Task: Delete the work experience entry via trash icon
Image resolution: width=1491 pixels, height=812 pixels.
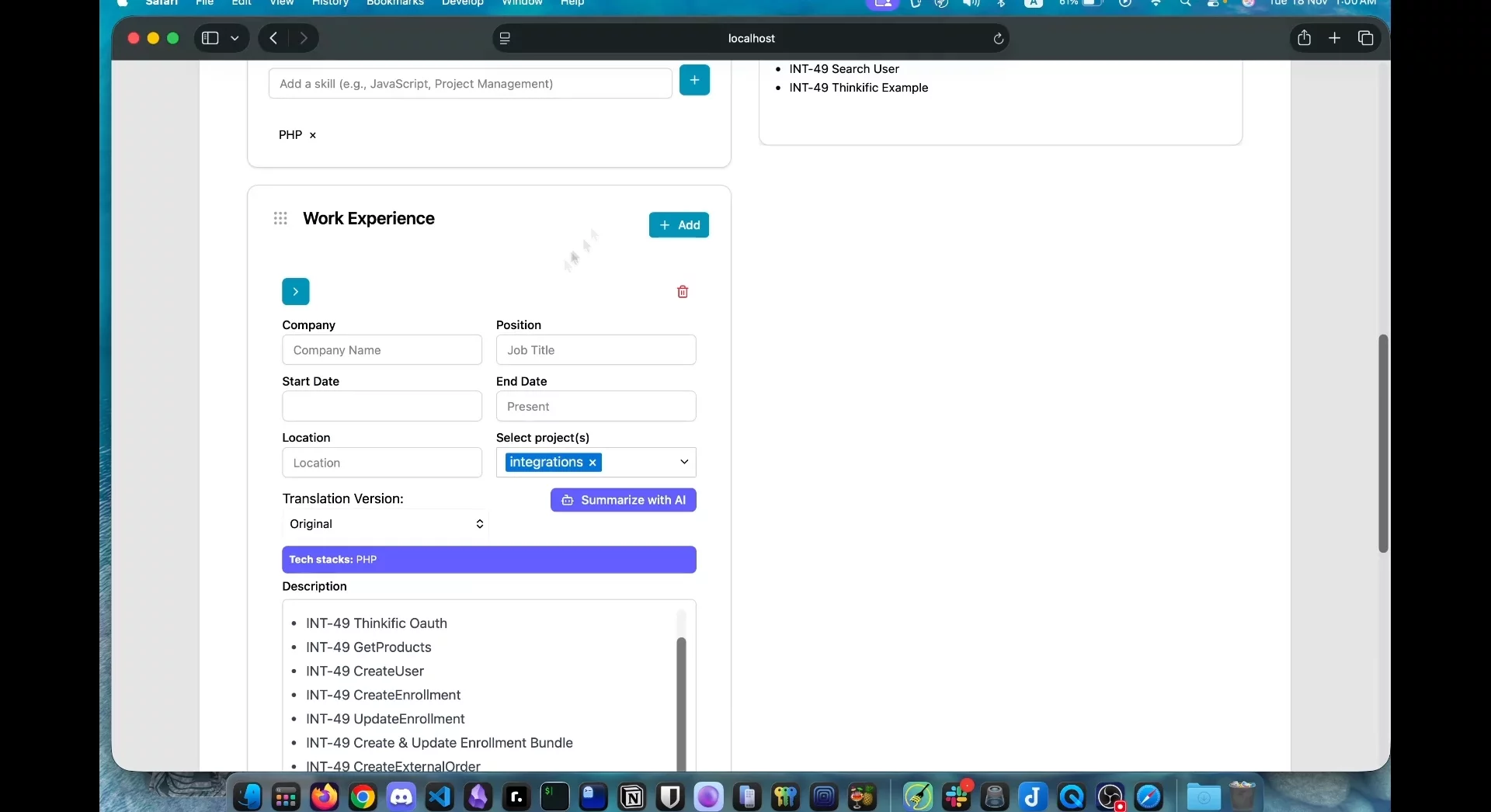Action: (683, 291)
